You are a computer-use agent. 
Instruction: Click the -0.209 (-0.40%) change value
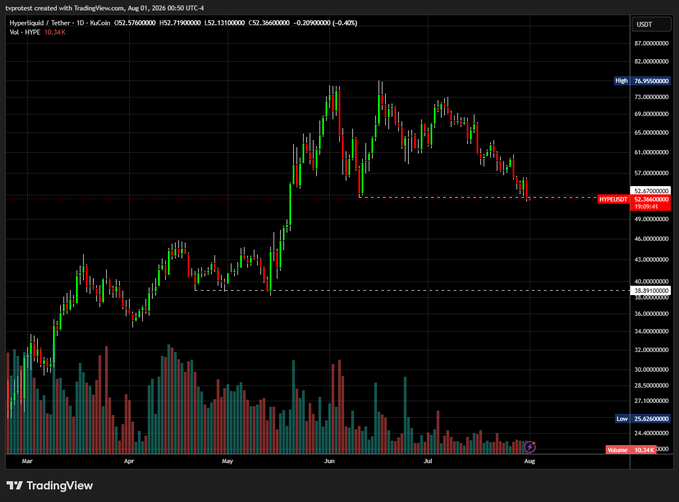coord(325,23)
